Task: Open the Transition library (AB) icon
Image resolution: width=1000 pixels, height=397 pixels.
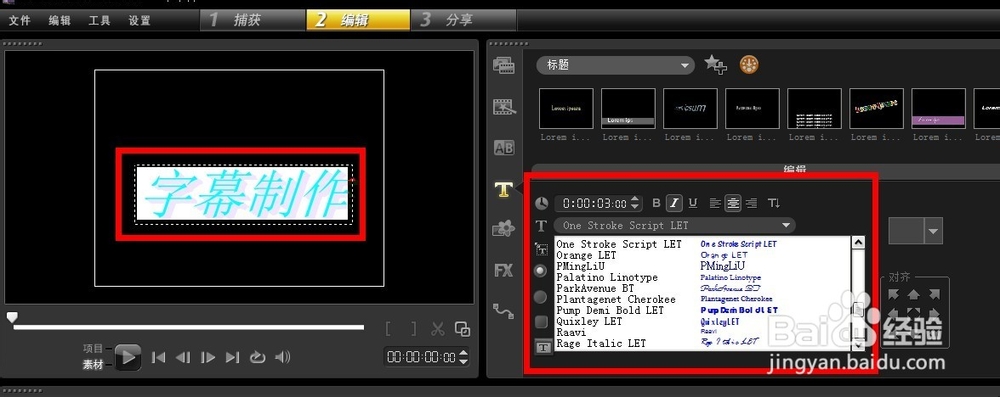Action: (x=504, y=148)
